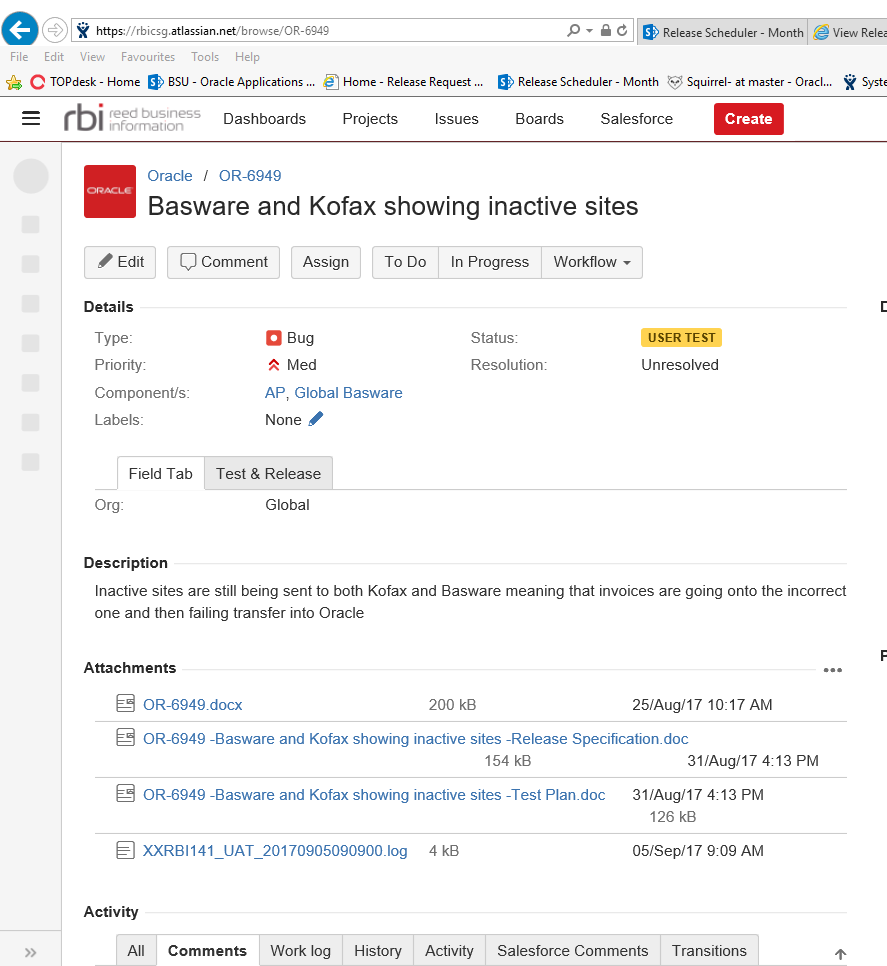
Task: Open the Dashboards navigation menu
Action: (x=264, y=119)
